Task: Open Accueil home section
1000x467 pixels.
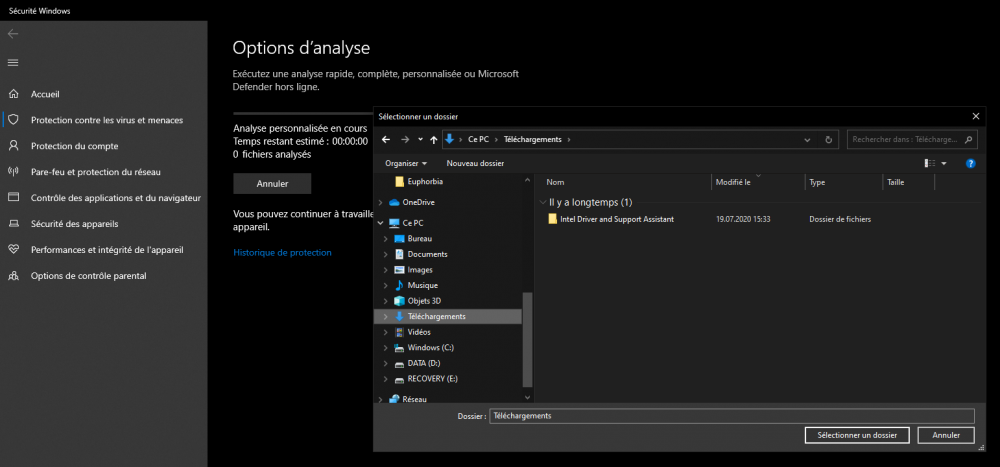Action: [x=45, y=94]
